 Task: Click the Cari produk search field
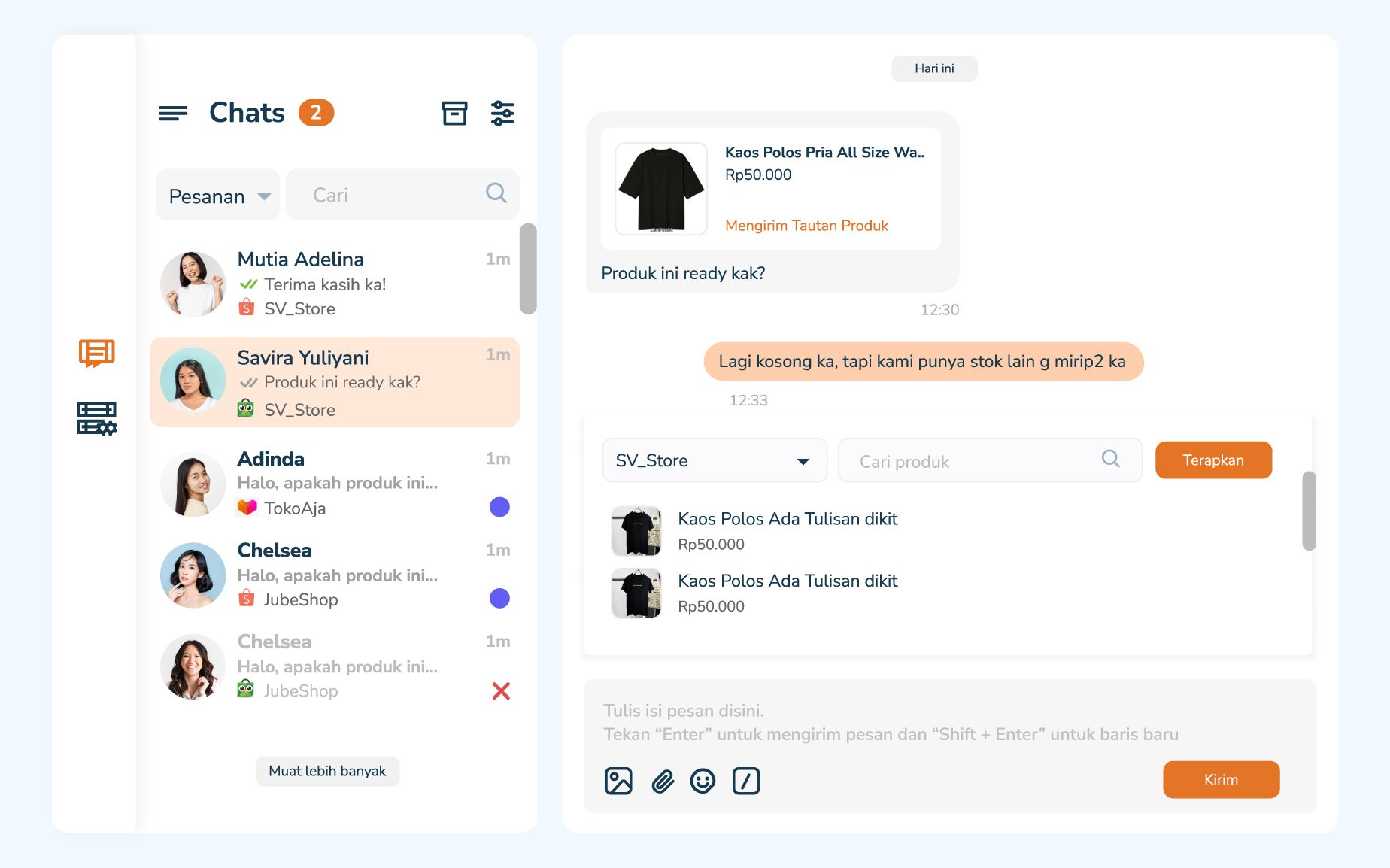(x=978, y=461)
